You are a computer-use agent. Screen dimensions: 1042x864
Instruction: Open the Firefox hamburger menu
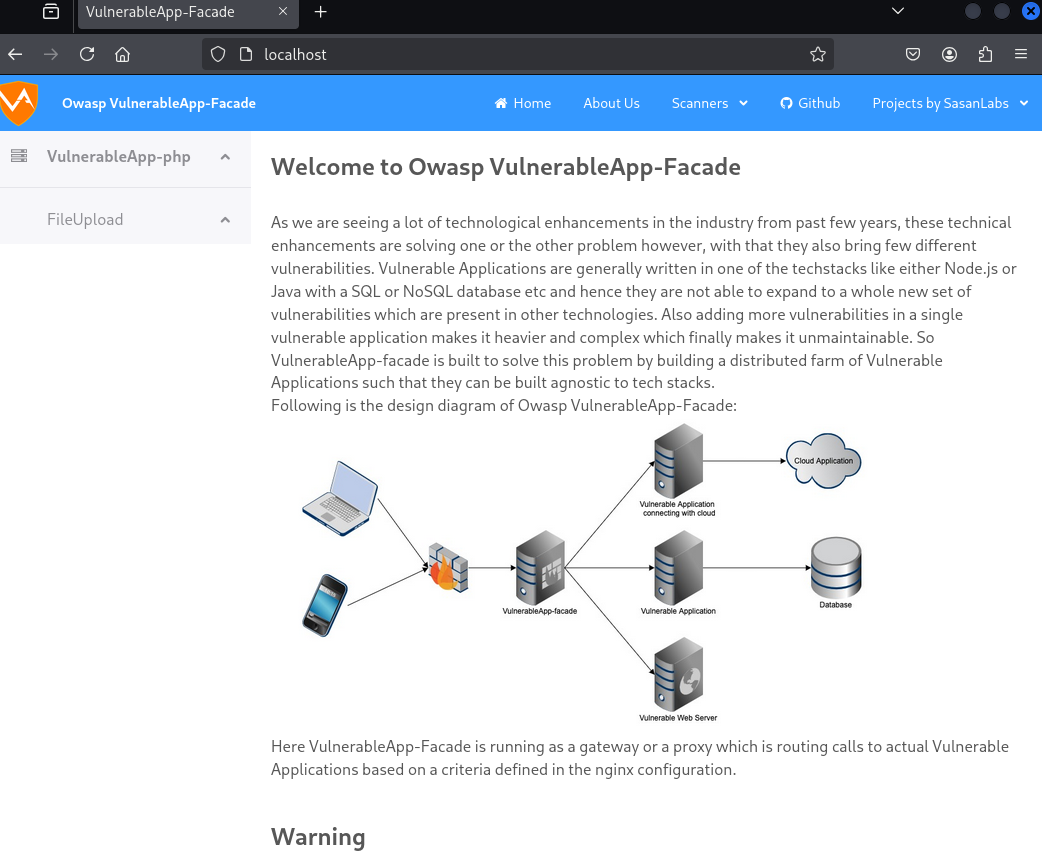point(1021,54)
